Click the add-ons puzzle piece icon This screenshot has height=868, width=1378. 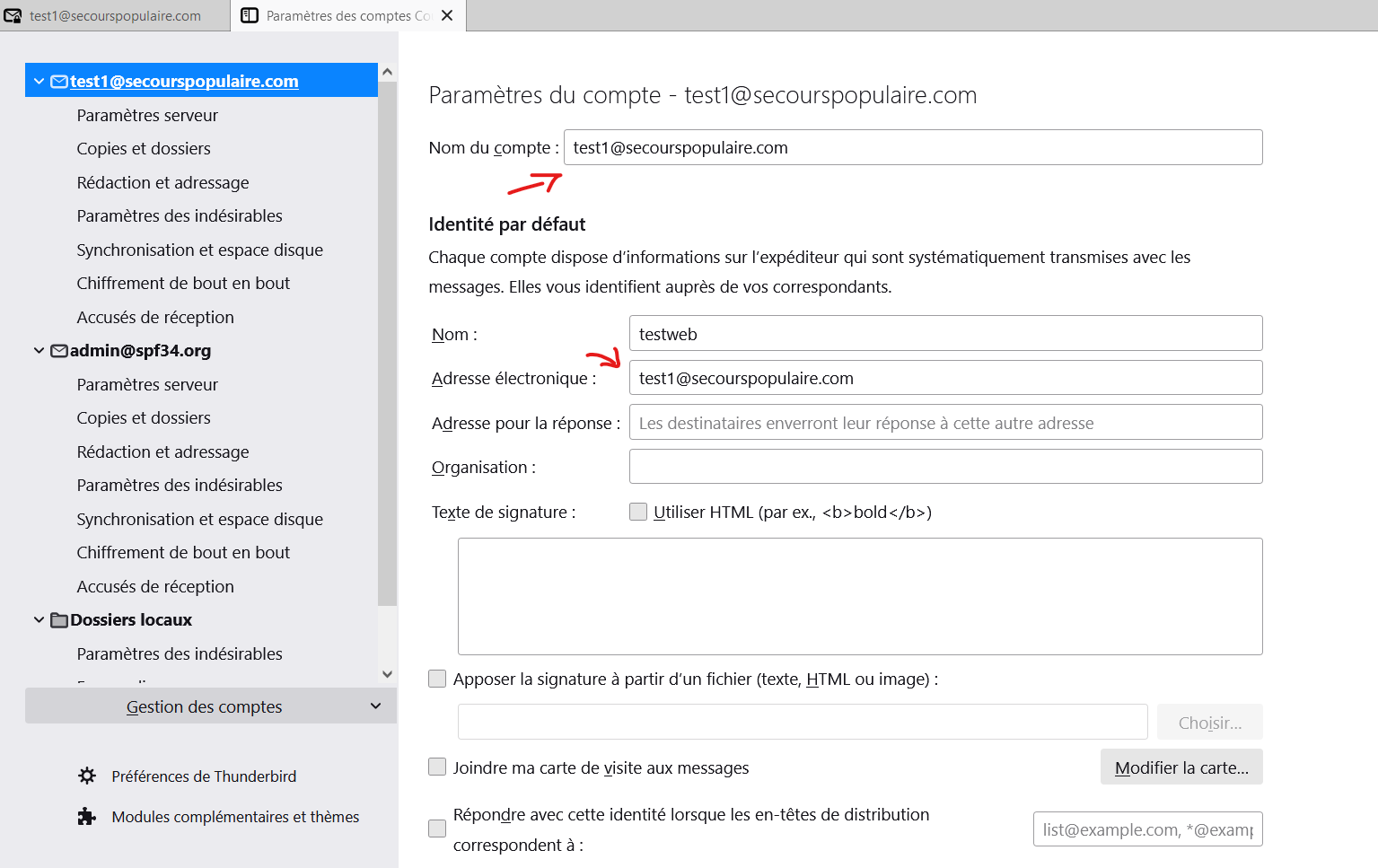[87, 817]
